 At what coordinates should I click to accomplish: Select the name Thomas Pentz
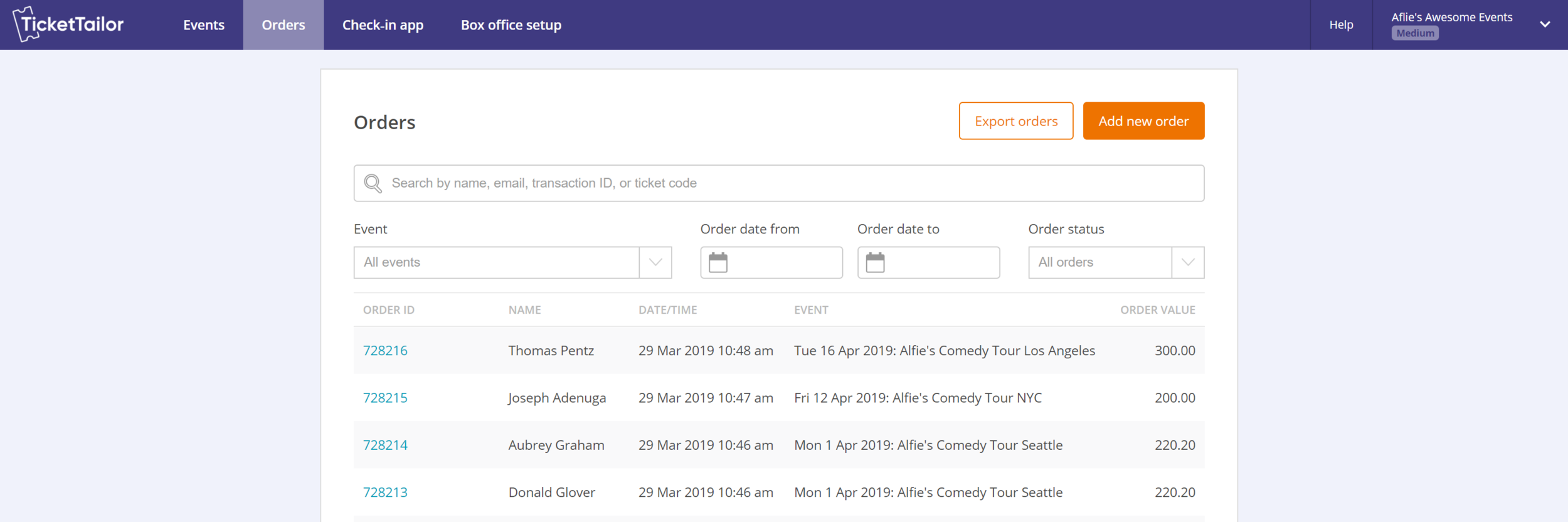pos(551,351)
